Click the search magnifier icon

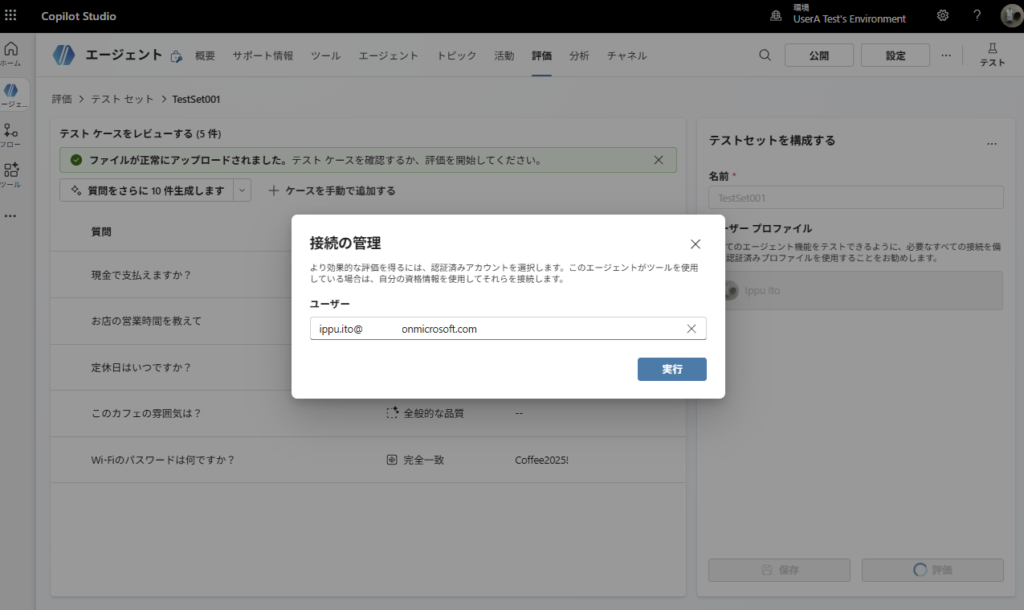pyautogui.click(x=765, y=56)
